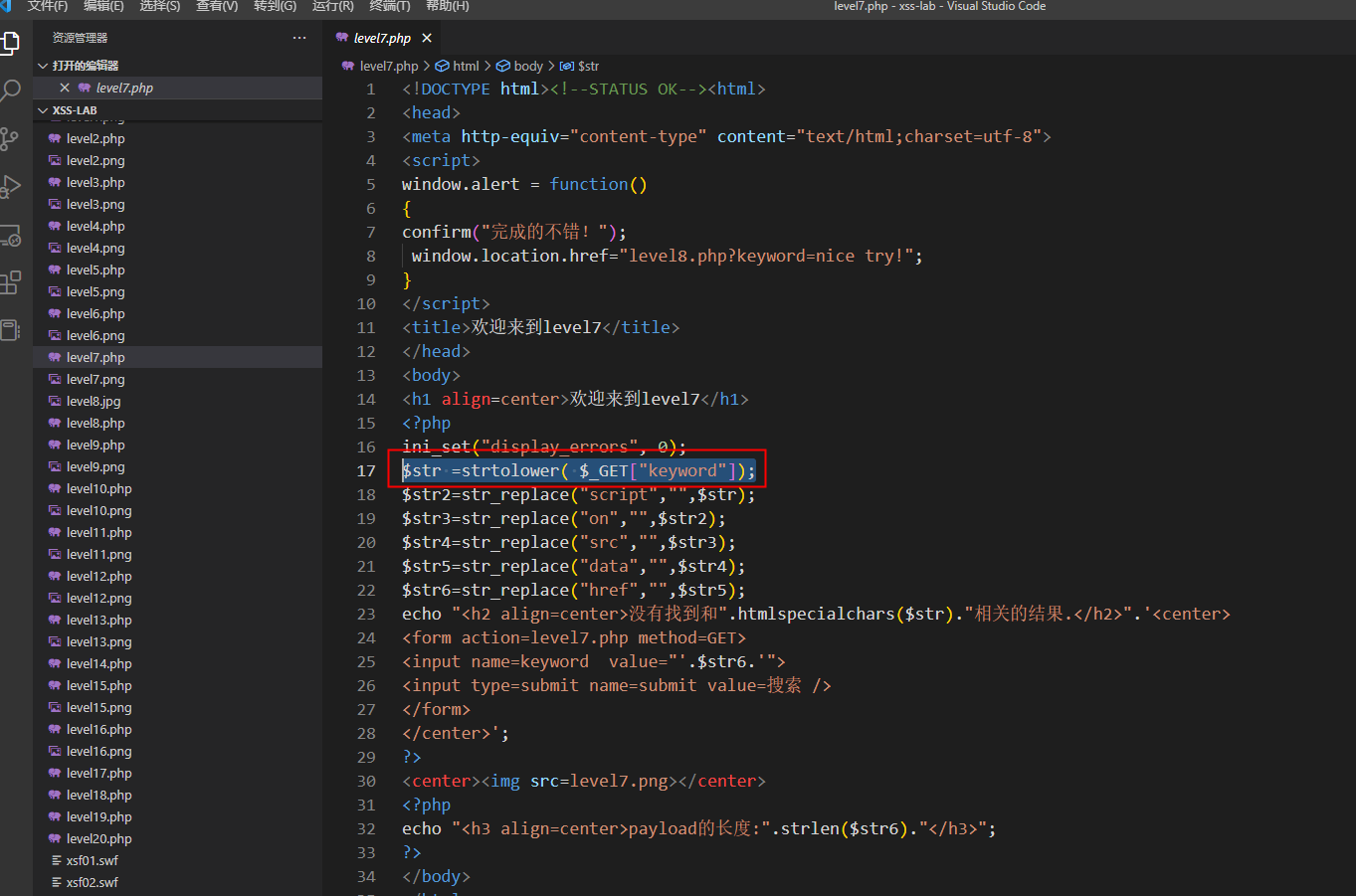The height and width of the screenshot is (896, 1356).
Task: Click the image icon beside level5.png
Action: point(55,291)
